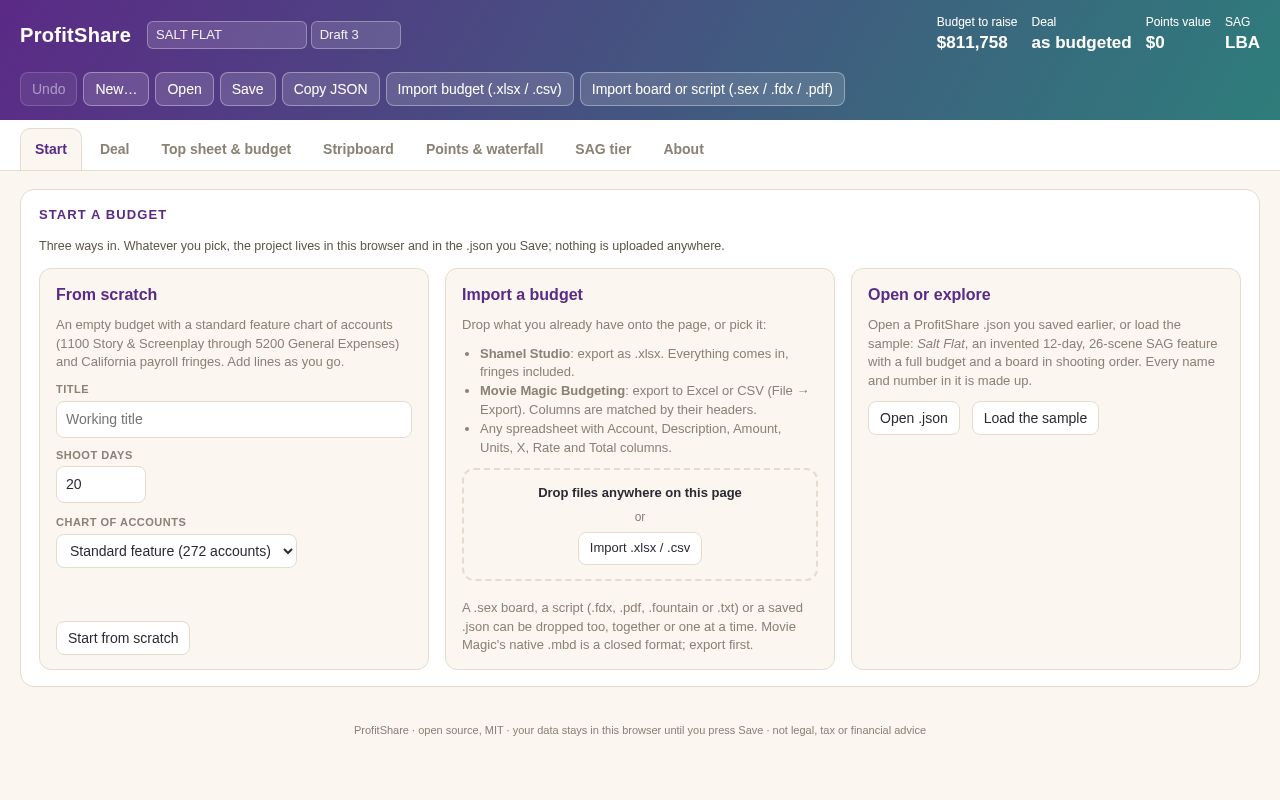Click Start from scratch

(123, 638)
